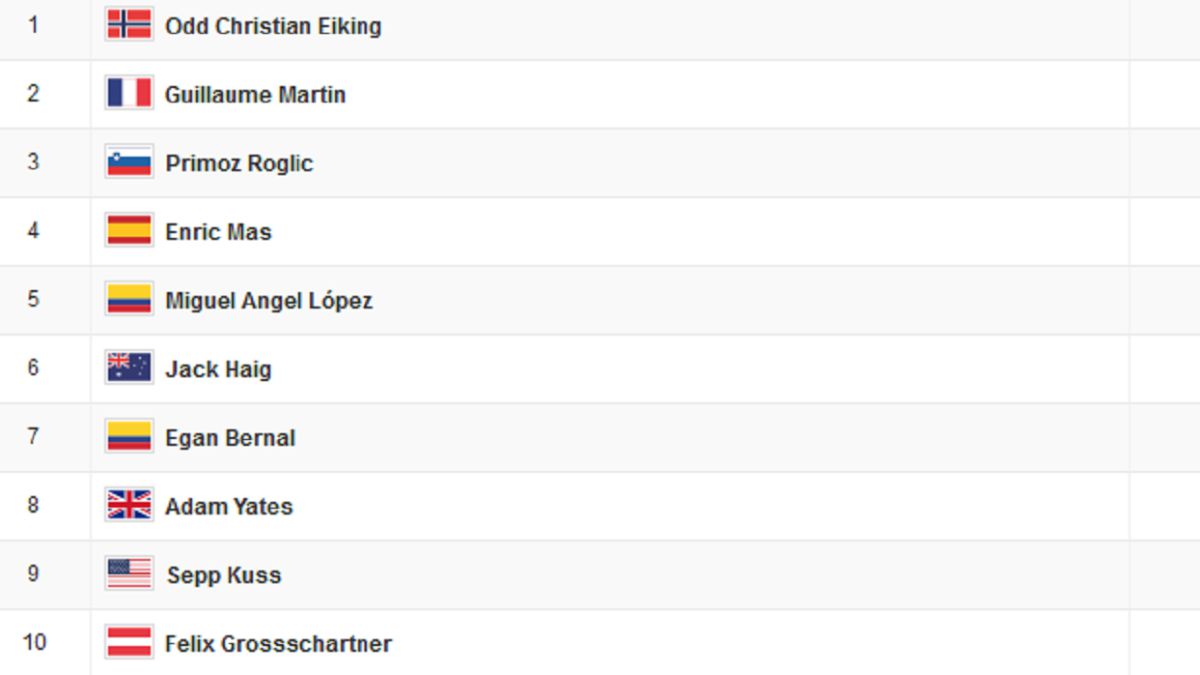Click the Australian flag by Jack Haig
Viewport: 1200px width, 675px height.
[x=129, y=368]
